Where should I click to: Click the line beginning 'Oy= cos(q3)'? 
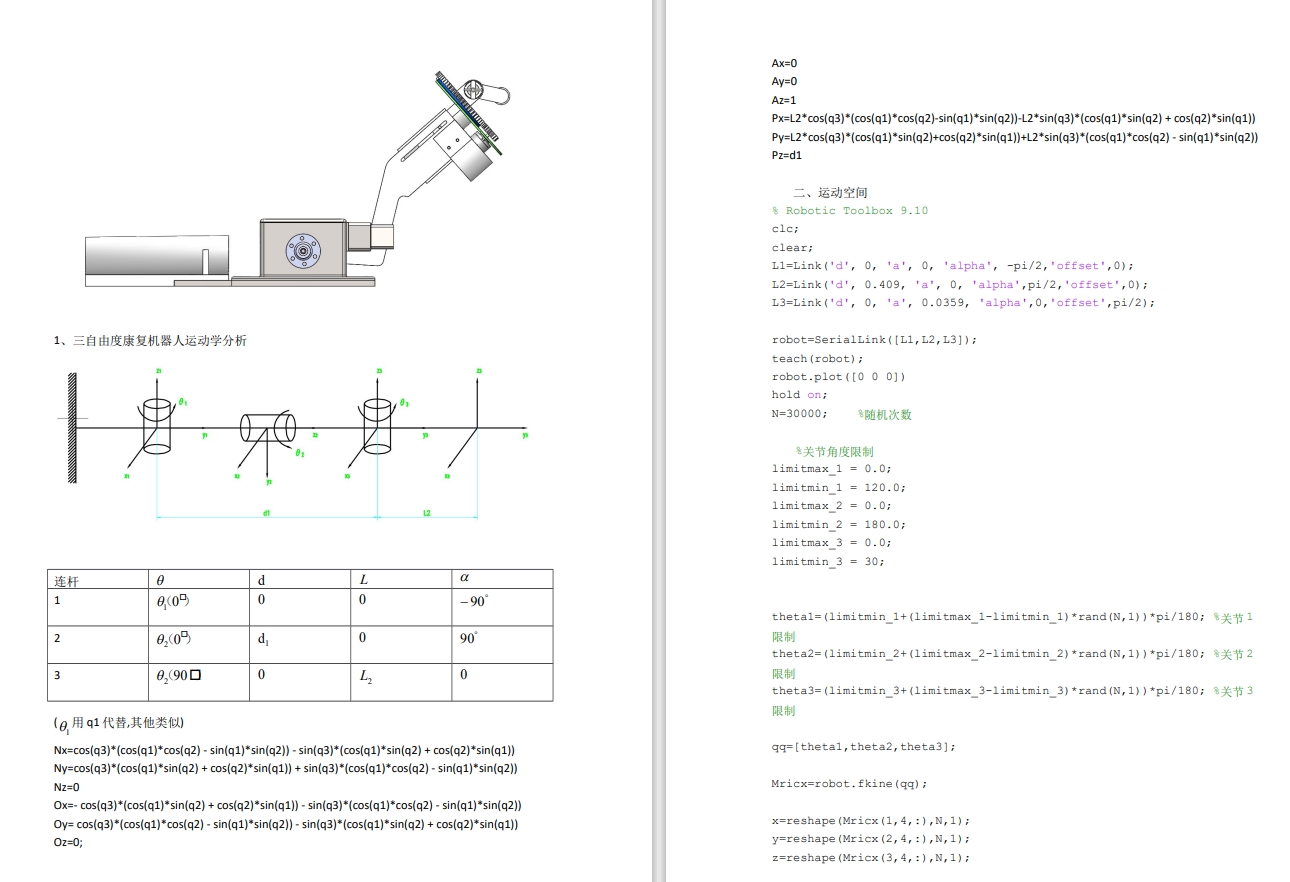[x=286, y=824]
